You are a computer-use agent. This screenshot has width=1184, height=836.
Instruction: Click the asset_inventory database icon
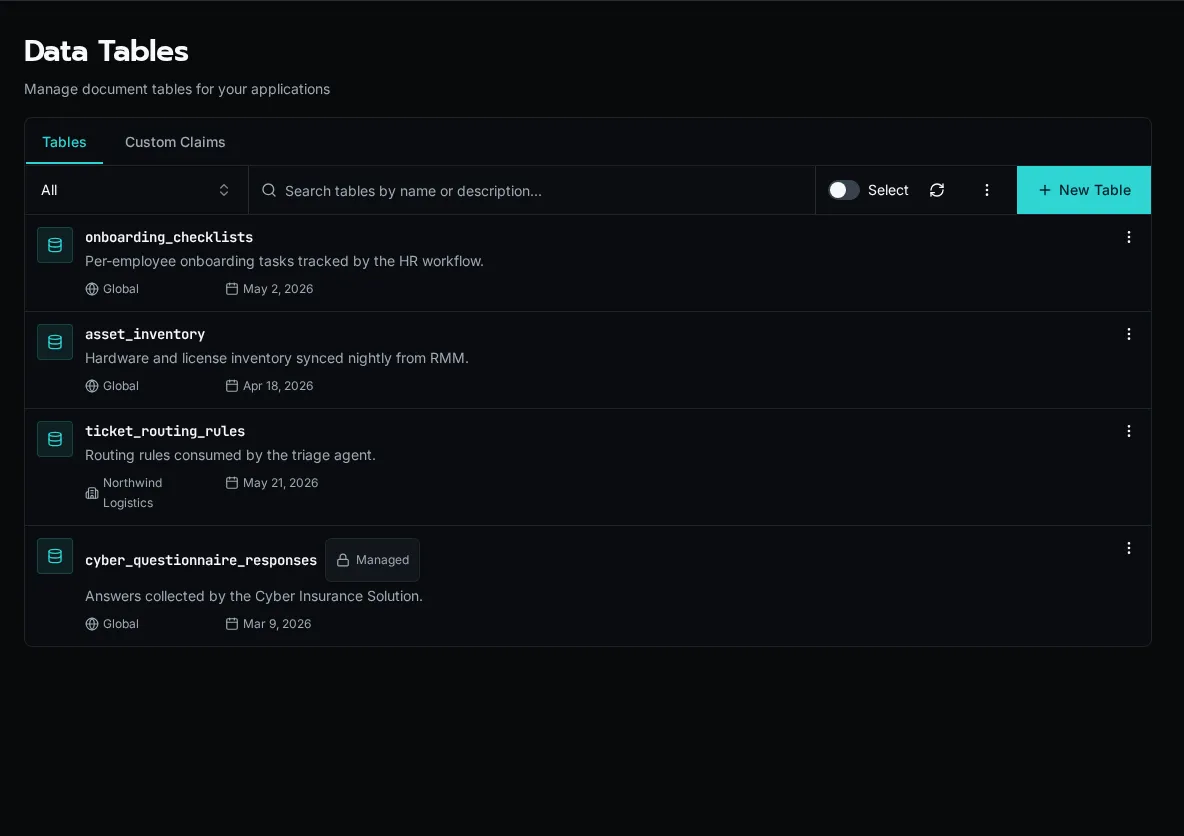click(x=55, y=342)
